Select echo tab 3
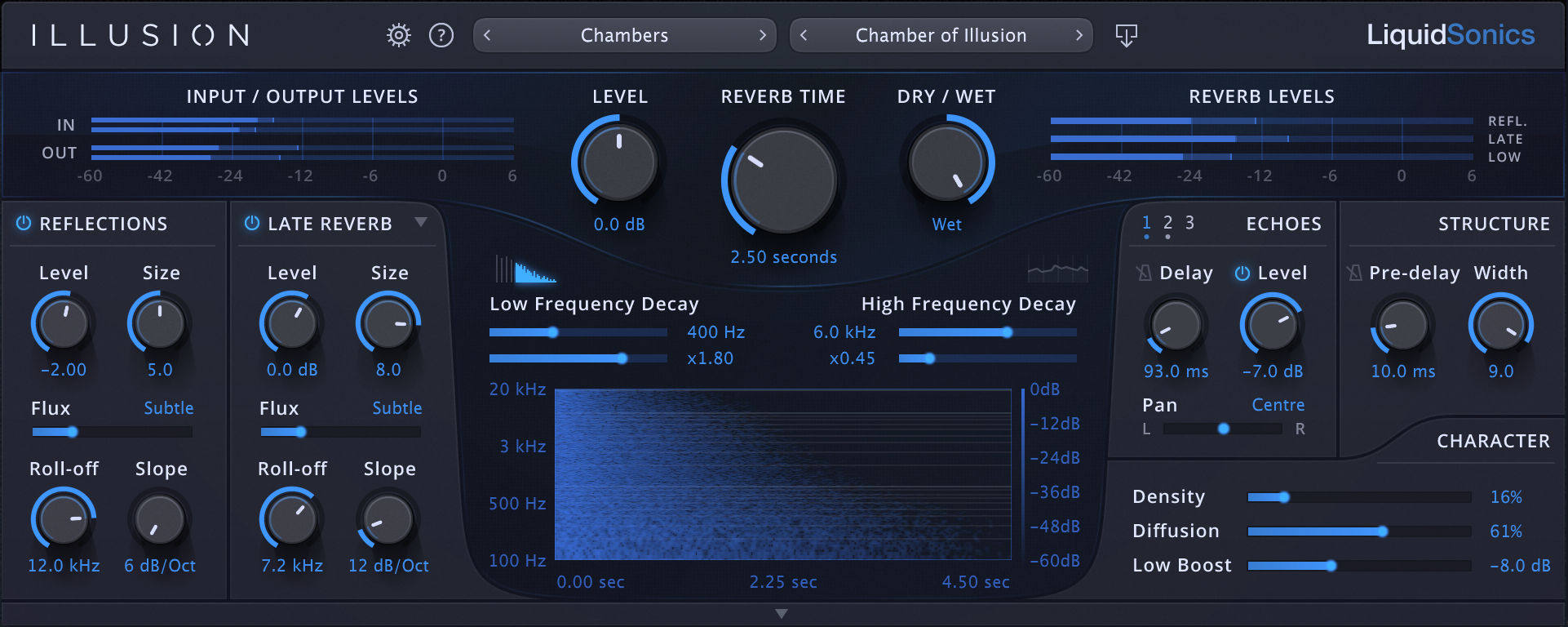Image resolution: width=1568 pixels, height=627 pixels. point(1189,223)
